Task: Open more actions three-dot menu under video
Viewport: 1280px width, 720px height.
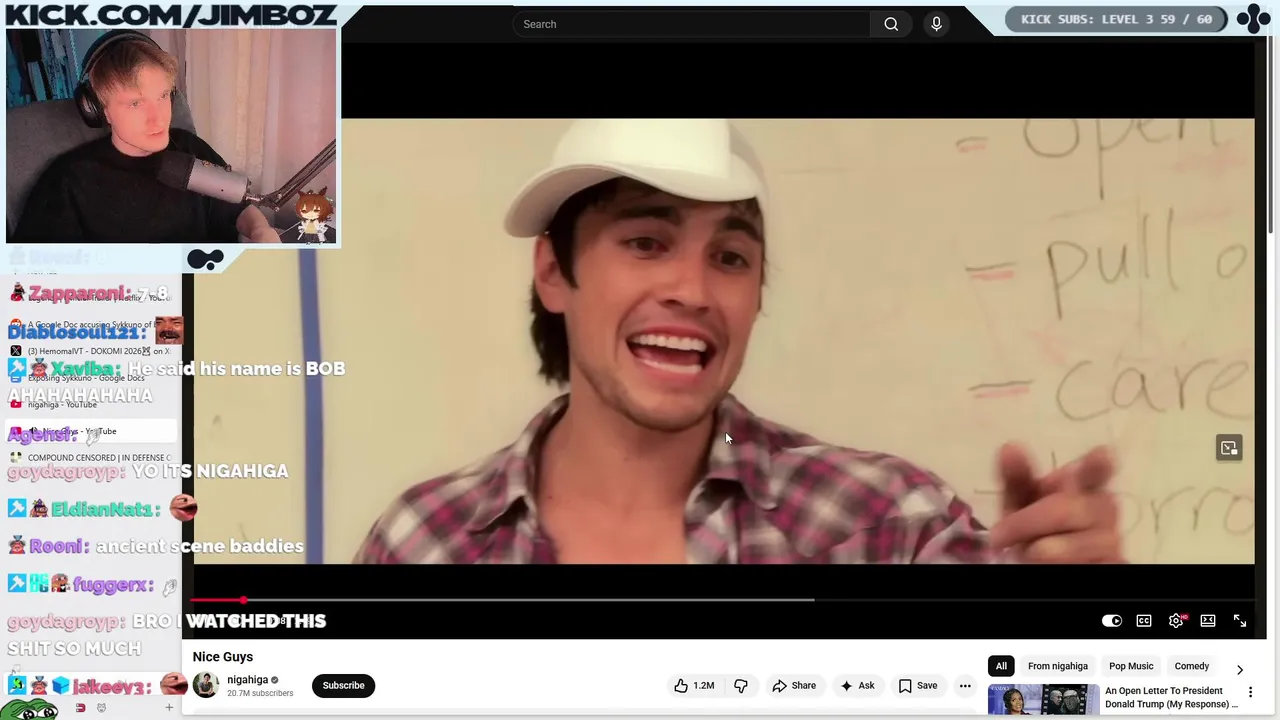Action: (x=965, y=685)
